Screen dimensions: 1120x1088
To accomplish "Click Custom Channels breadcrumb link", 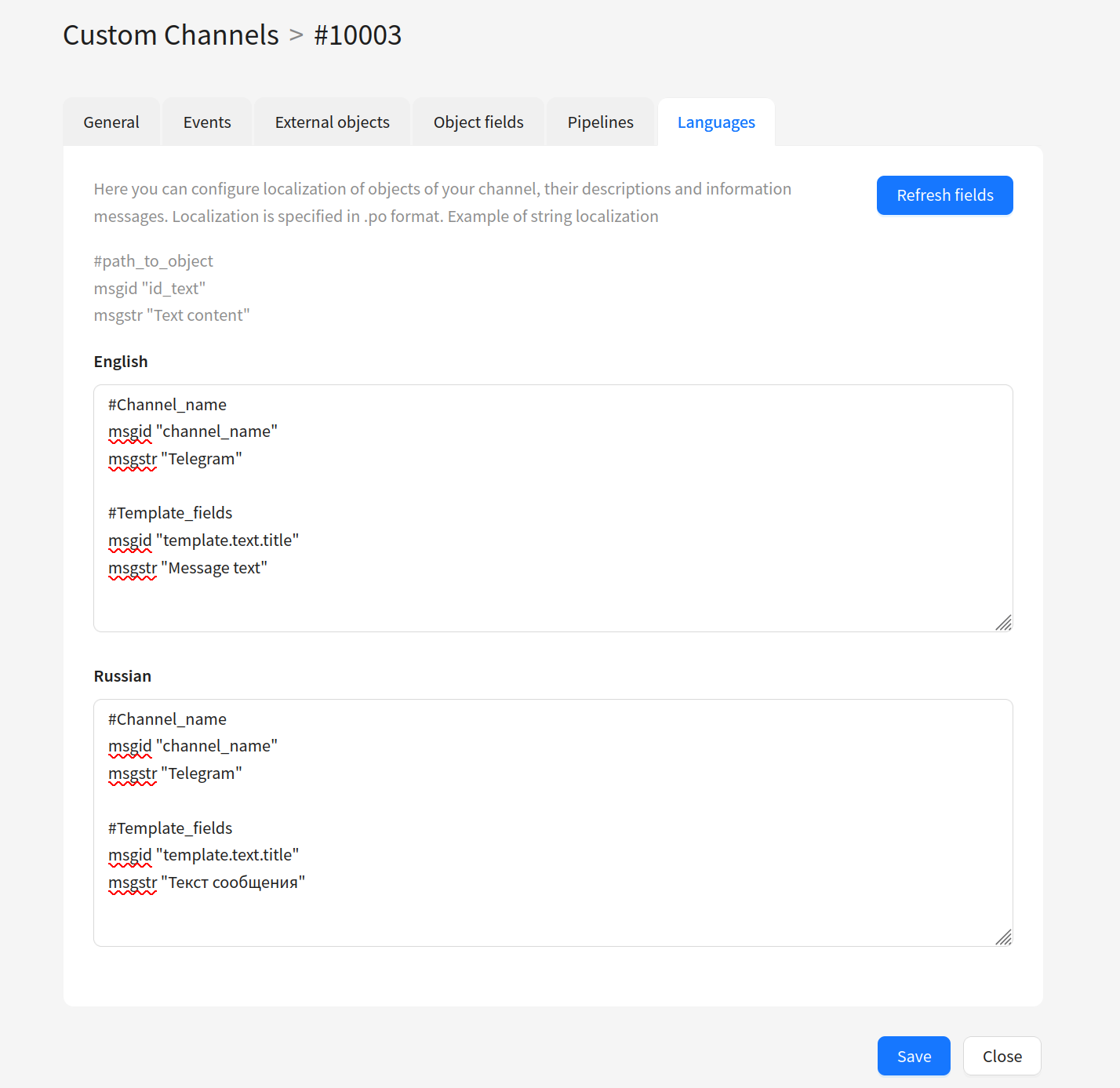I will click(171, 35).
